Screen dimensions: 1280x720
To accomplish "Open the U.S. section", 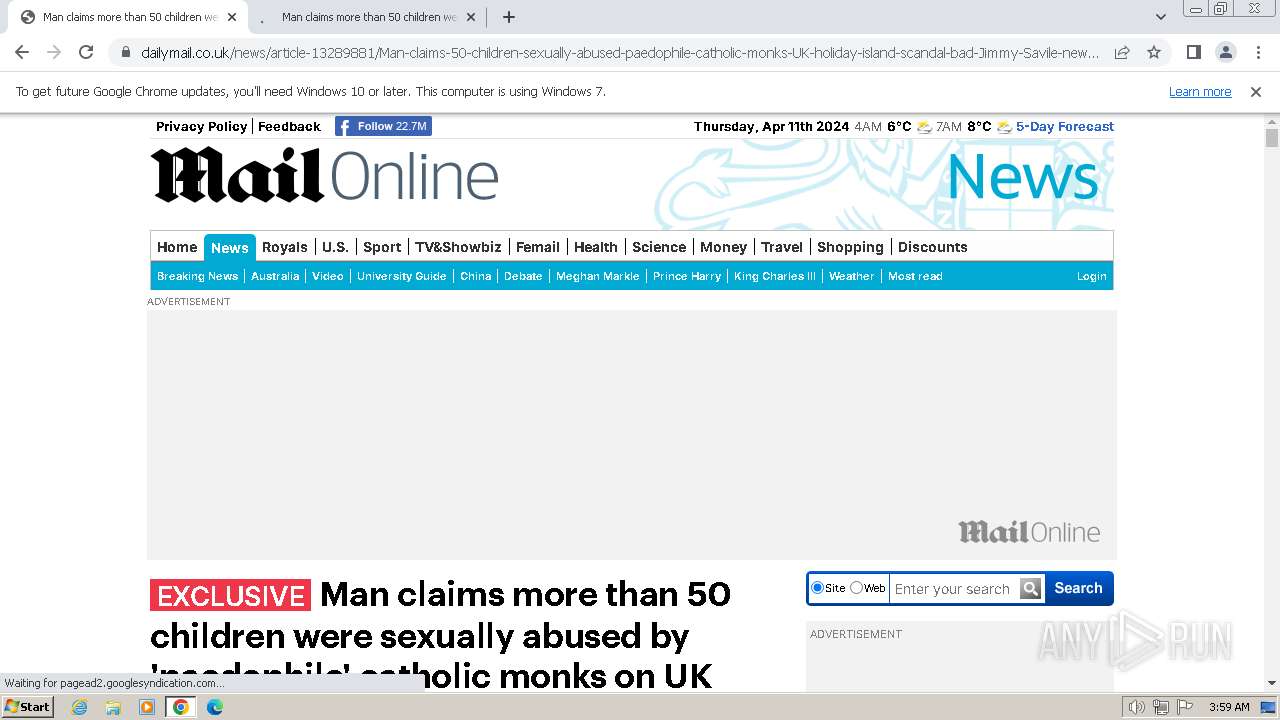I will tap(335, 247).
